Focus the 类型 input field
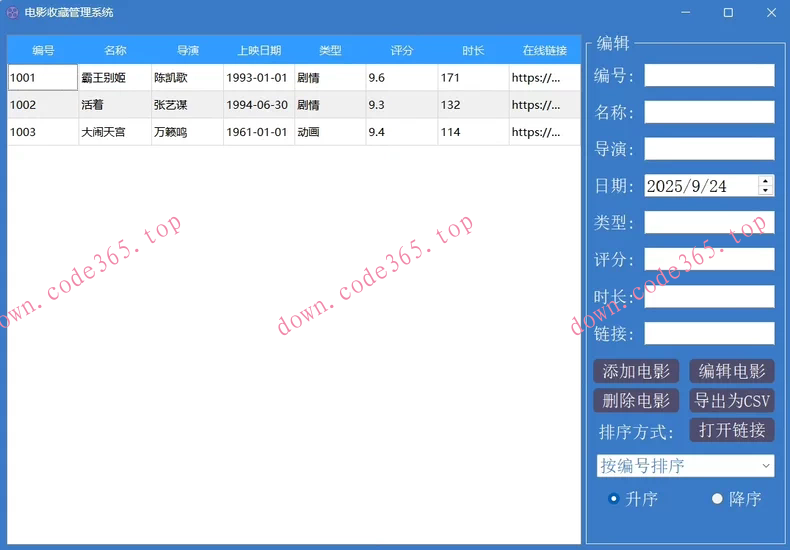The image size is (790, 550). pyautogui.click(x=709, y=222)
